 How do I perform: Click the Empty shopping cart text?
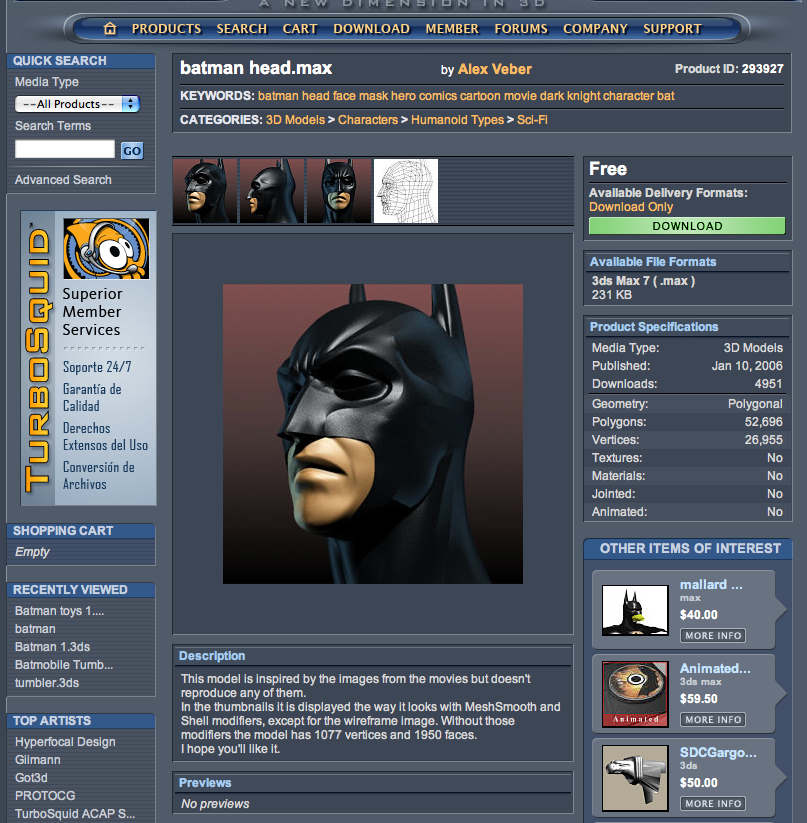[32, 552]
